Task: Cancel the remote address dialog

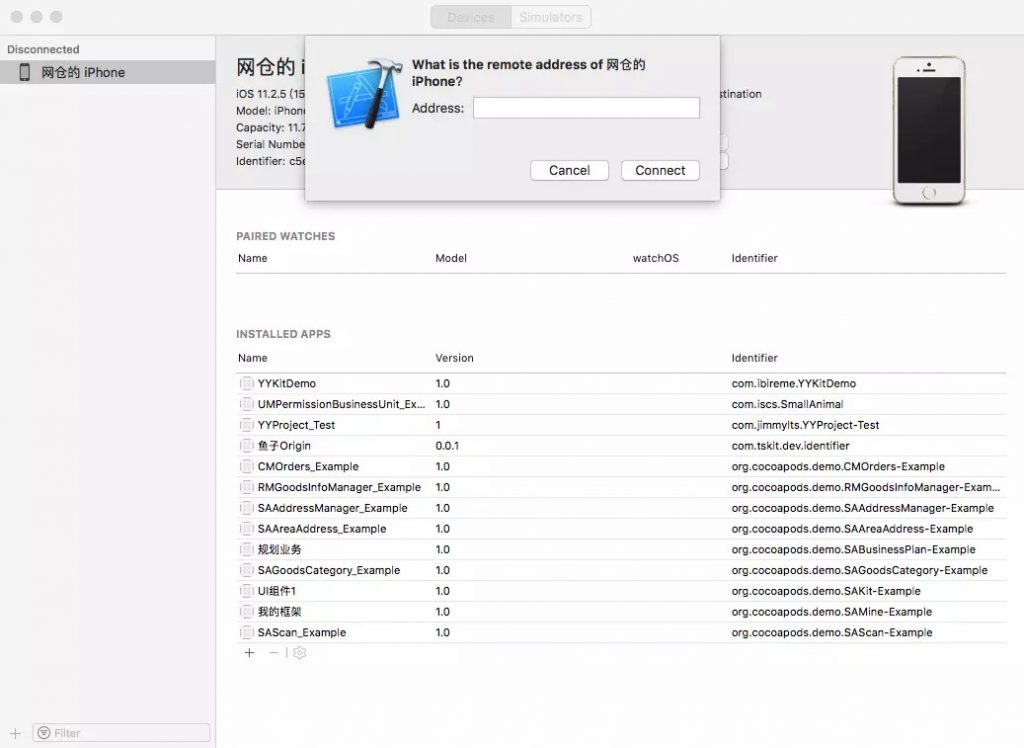Action: coord(569,171)
